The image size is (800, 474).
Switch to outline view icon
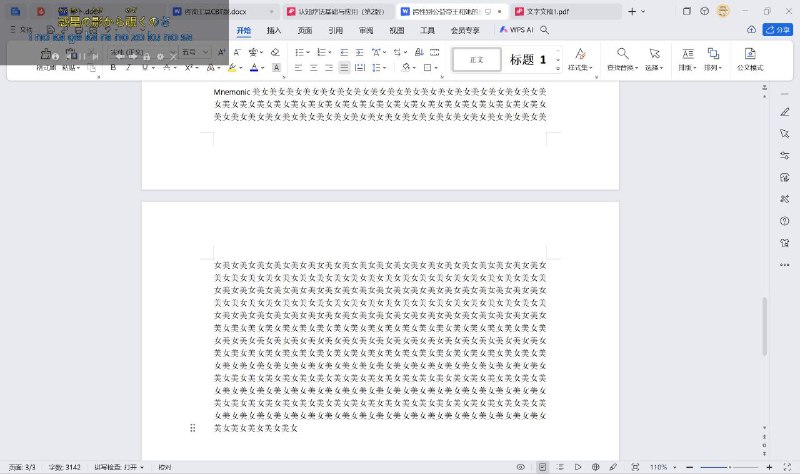pos(560,467)
